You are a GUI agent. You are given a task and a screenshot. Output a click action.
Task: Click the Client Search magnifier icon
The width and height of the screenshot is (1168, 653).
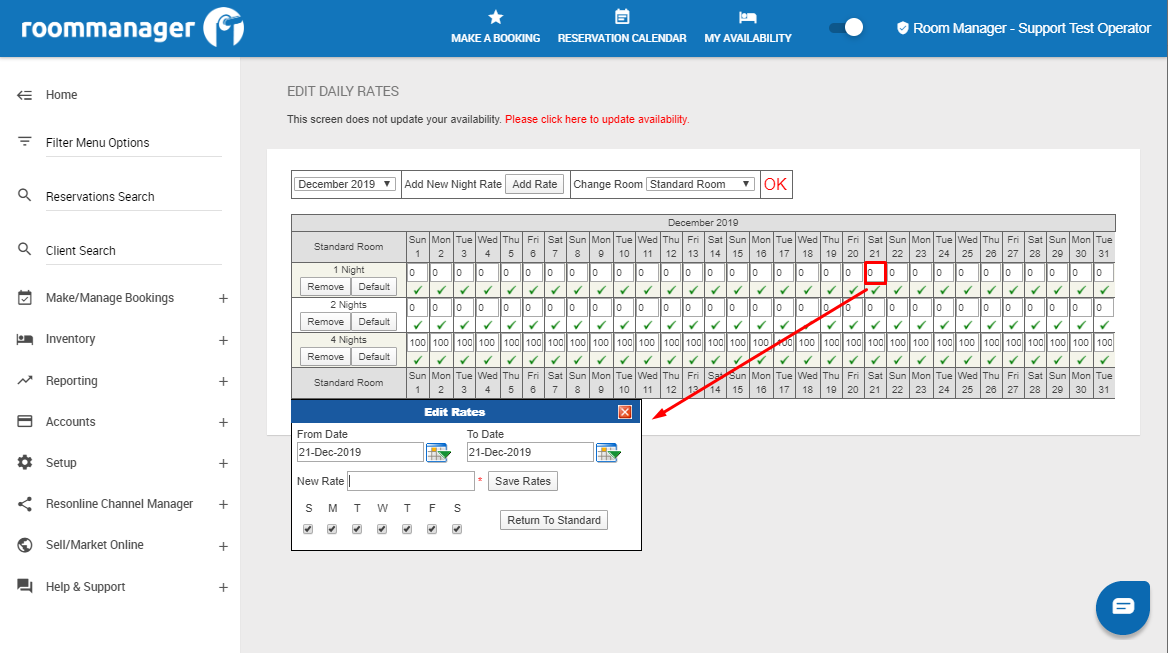[25, 249]
